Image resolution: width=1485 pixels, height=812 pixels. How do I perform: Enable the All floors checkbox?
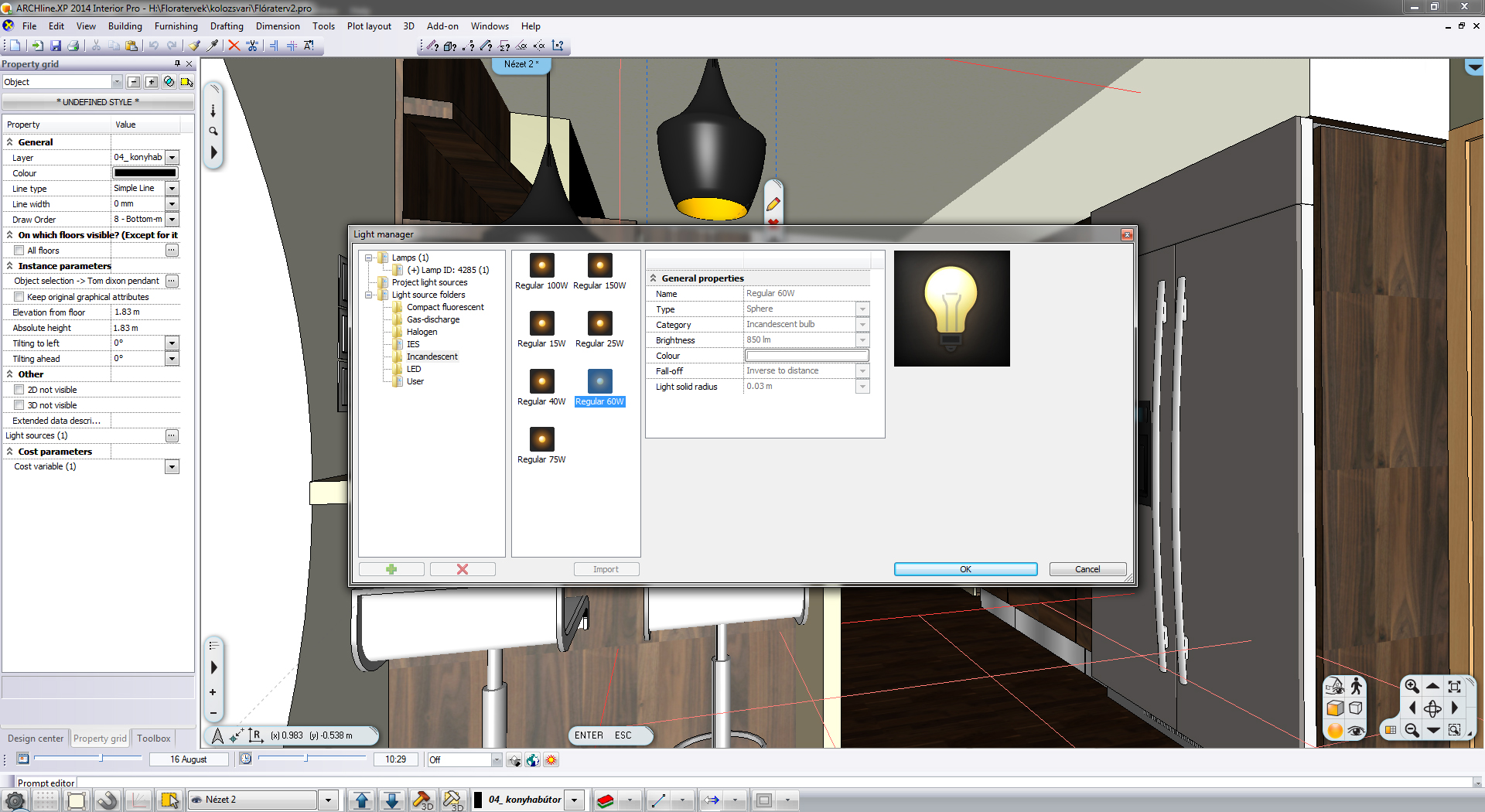[x=19, y=251]
